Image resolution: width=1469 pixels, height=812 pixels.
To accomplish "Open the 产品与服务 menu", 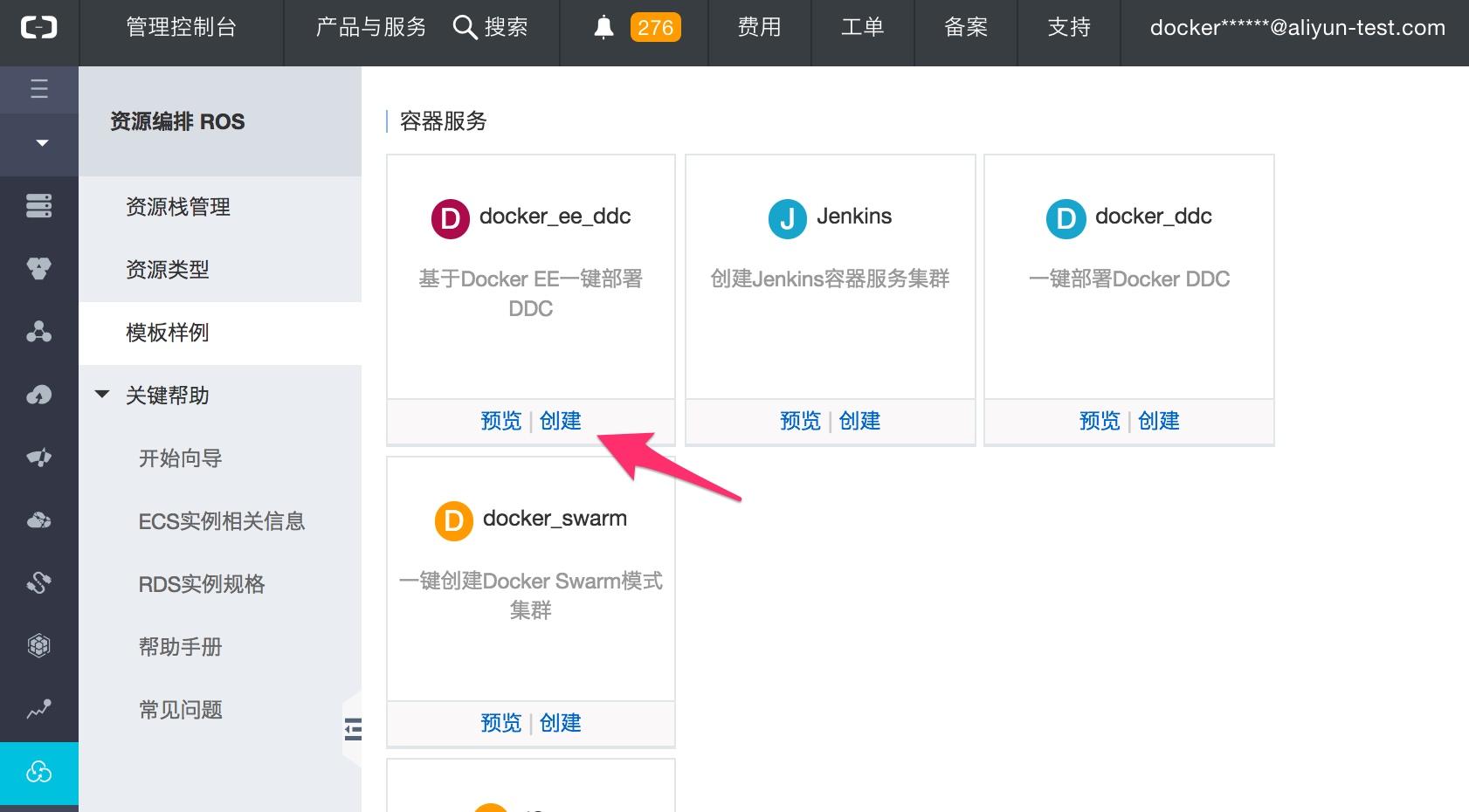I will tap(370, 27).
